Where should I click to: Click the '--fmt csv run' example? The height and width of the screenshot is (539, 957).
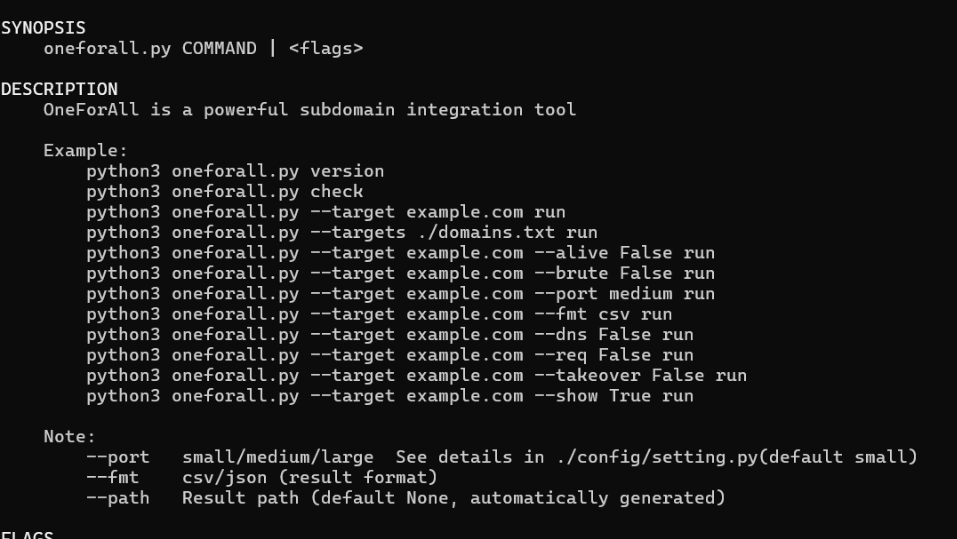(x=379, y=314)
